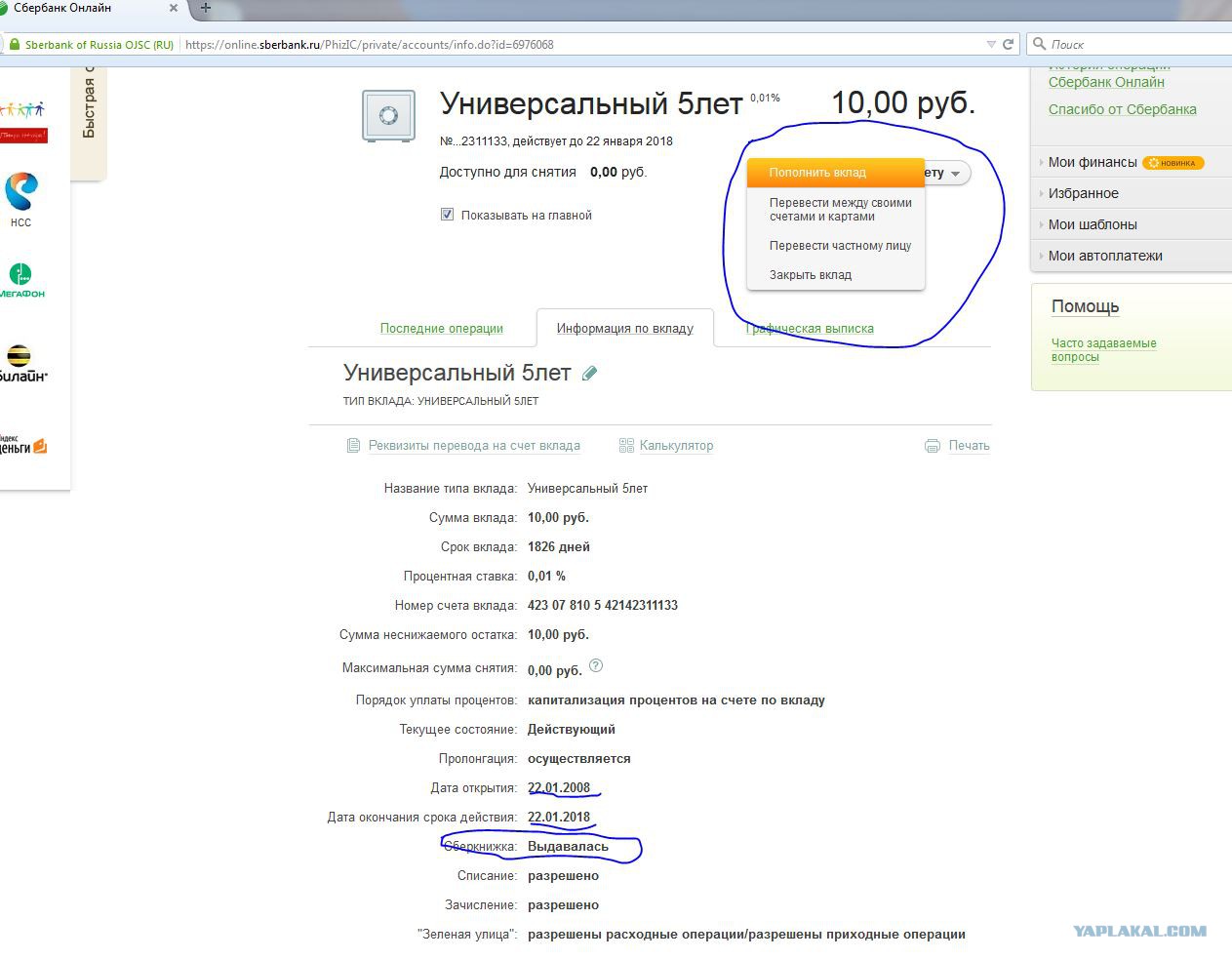Click the новинка badge next to Мои финансы

click(x=1172, y=163)
